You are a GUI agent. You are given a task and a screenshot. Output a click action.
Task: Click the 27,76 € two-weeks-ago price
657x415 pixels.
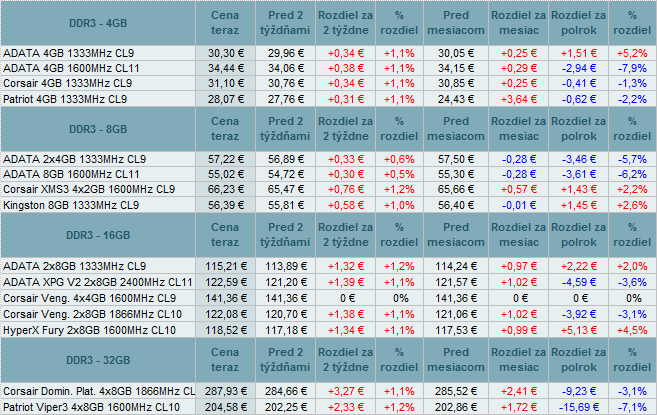[285, 99]
